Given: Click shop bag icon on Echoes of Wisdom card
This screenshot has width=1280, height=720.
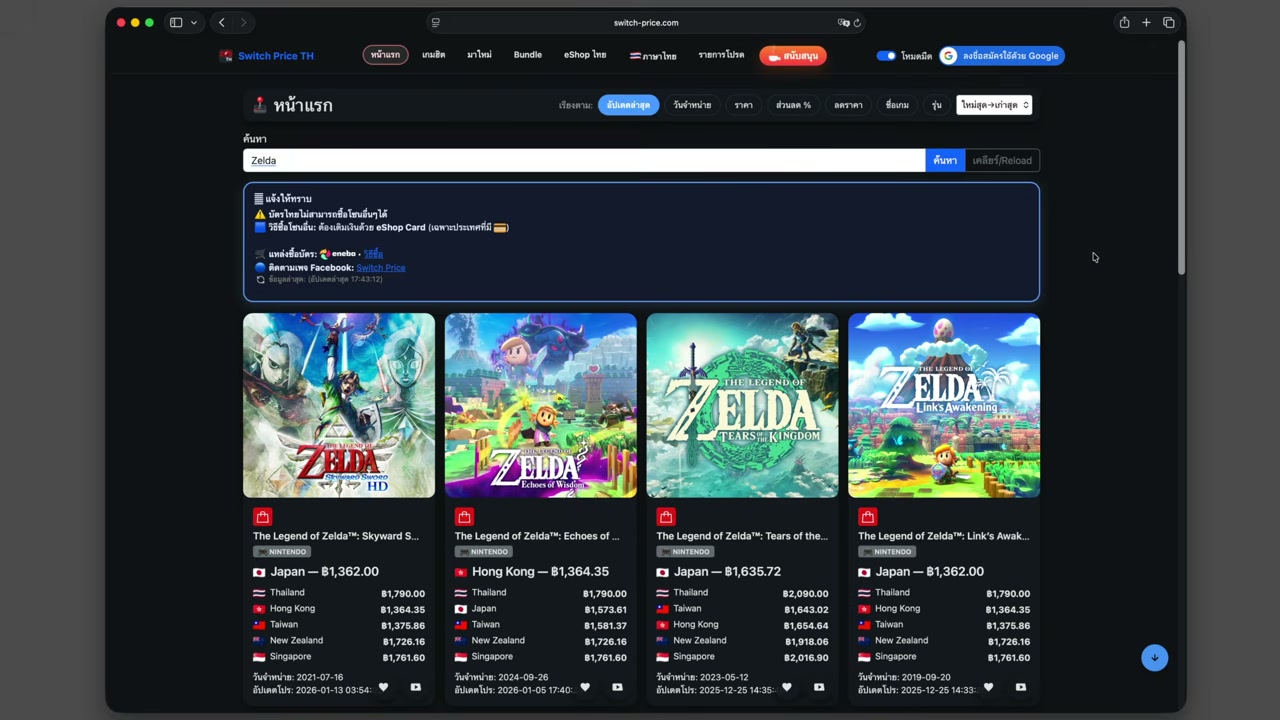Looking at the screenshot, I should tap(464, 516).
